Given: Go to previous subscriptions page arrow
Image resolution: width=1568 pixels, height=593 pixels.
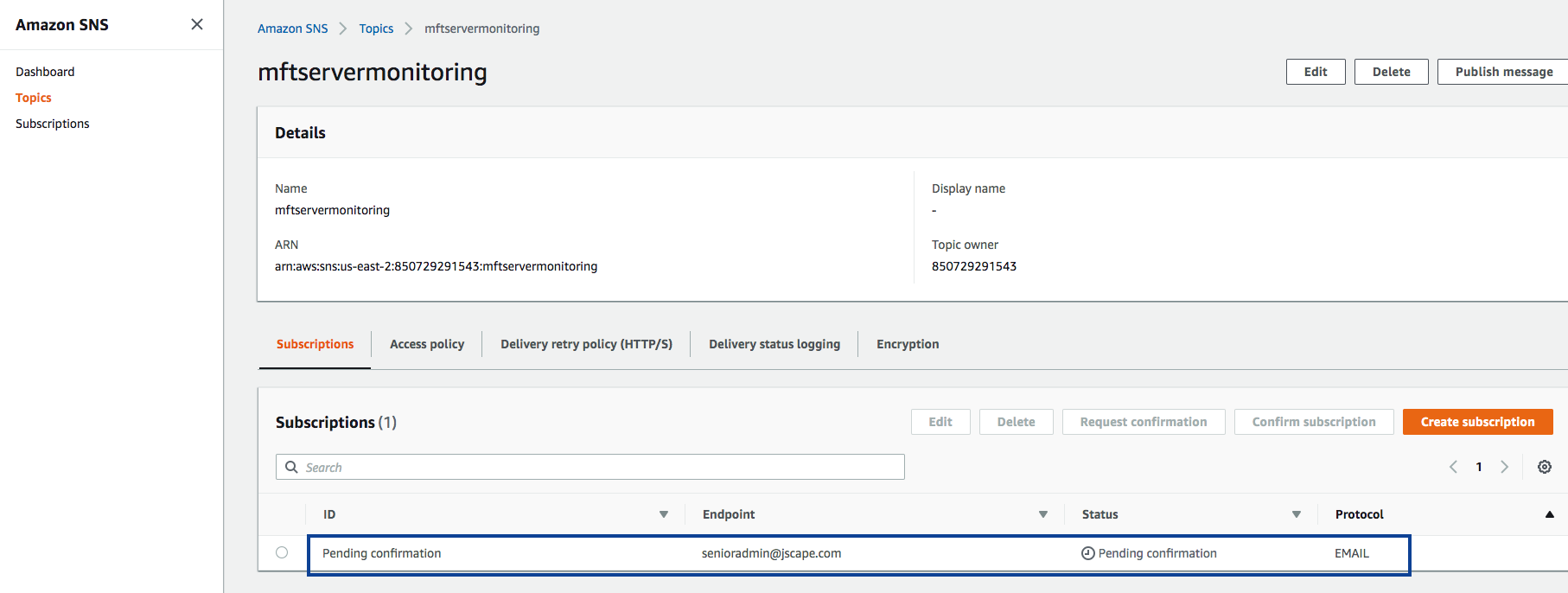Looking at the screenshot, I should [1453, 467].
